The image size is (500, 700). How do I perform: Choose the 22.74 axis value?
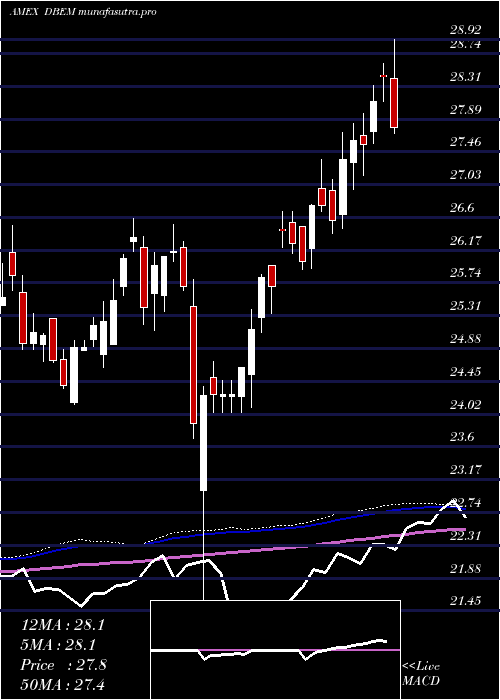click(466, 503)
